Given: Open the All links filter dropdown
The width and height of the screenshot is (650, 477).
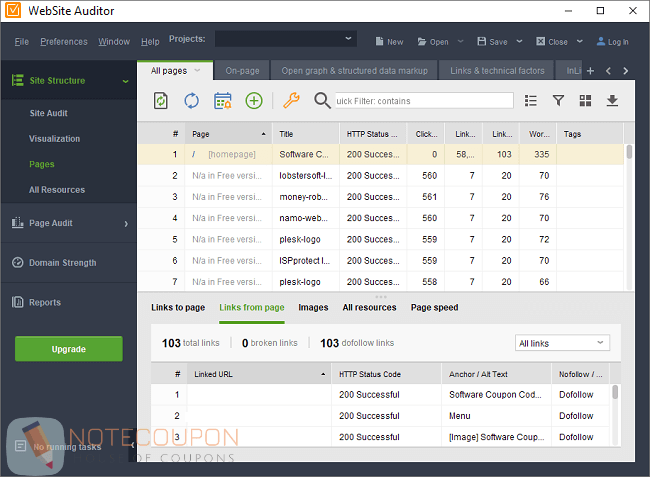Looking at the screenshot, I should [562, 343].
